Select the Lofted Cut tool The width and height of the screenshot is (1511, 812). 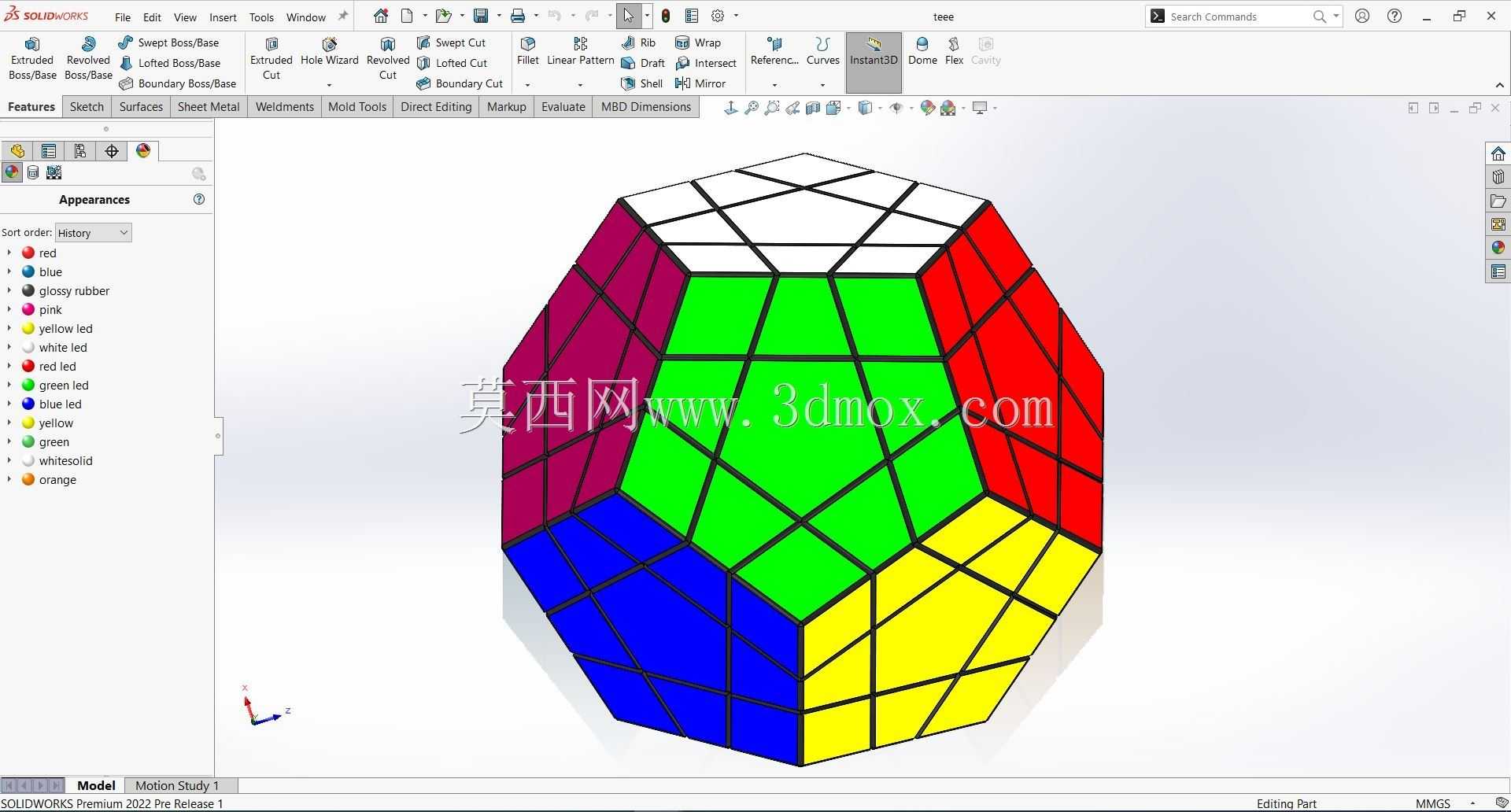point(452,63)
